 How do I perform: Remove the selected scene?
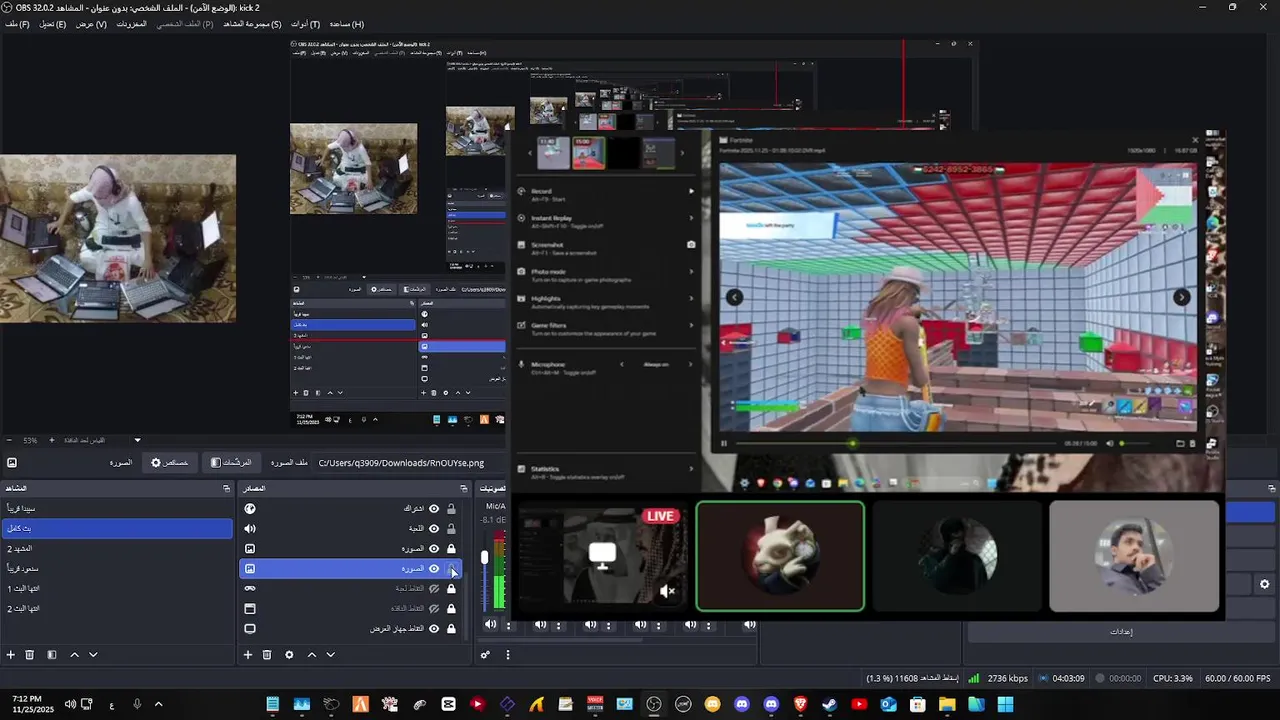click(30, 655)
